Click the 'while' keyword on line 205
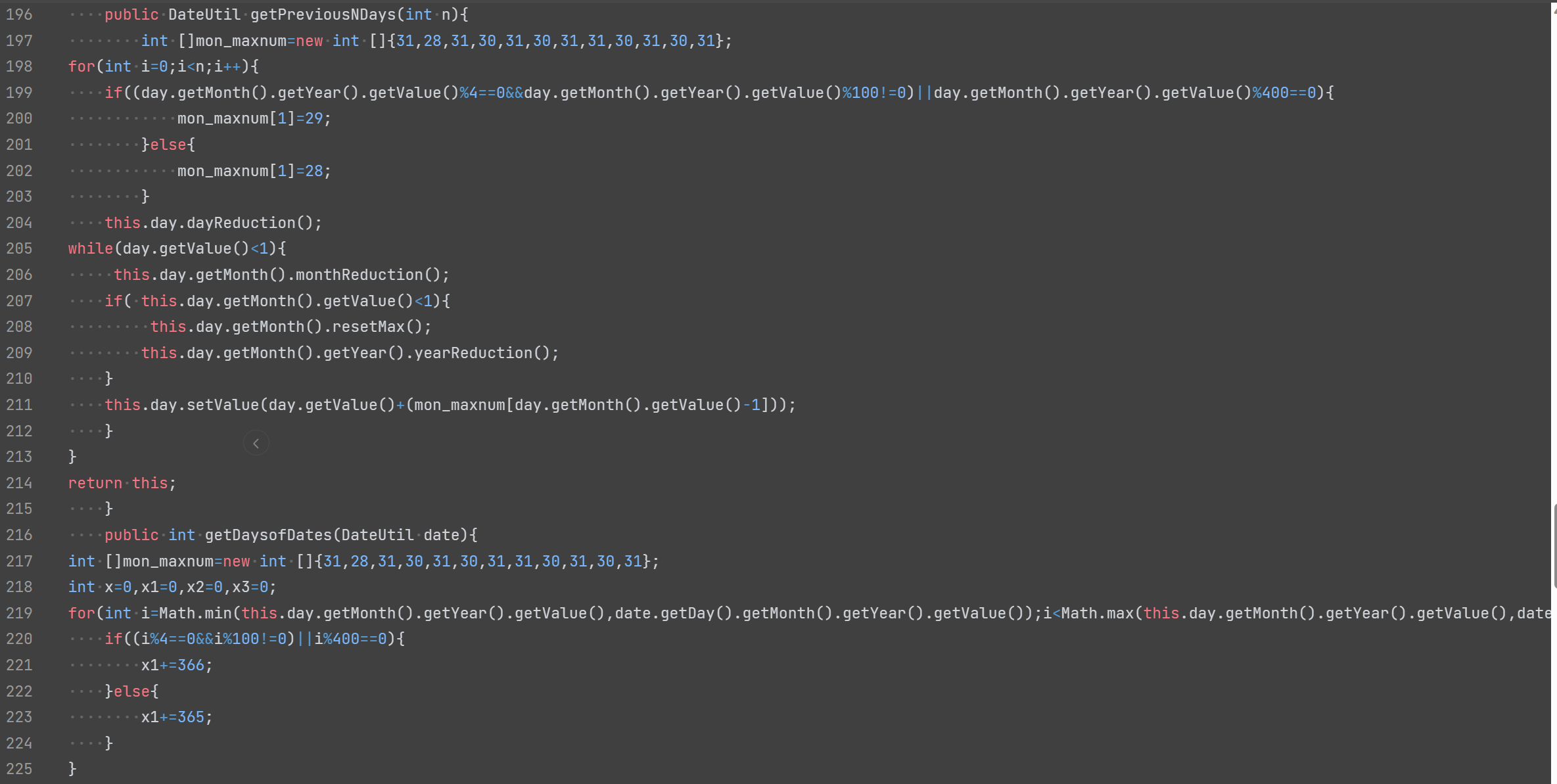The image size is (1557, 784). pyautogui.click(x=91, y=248)
